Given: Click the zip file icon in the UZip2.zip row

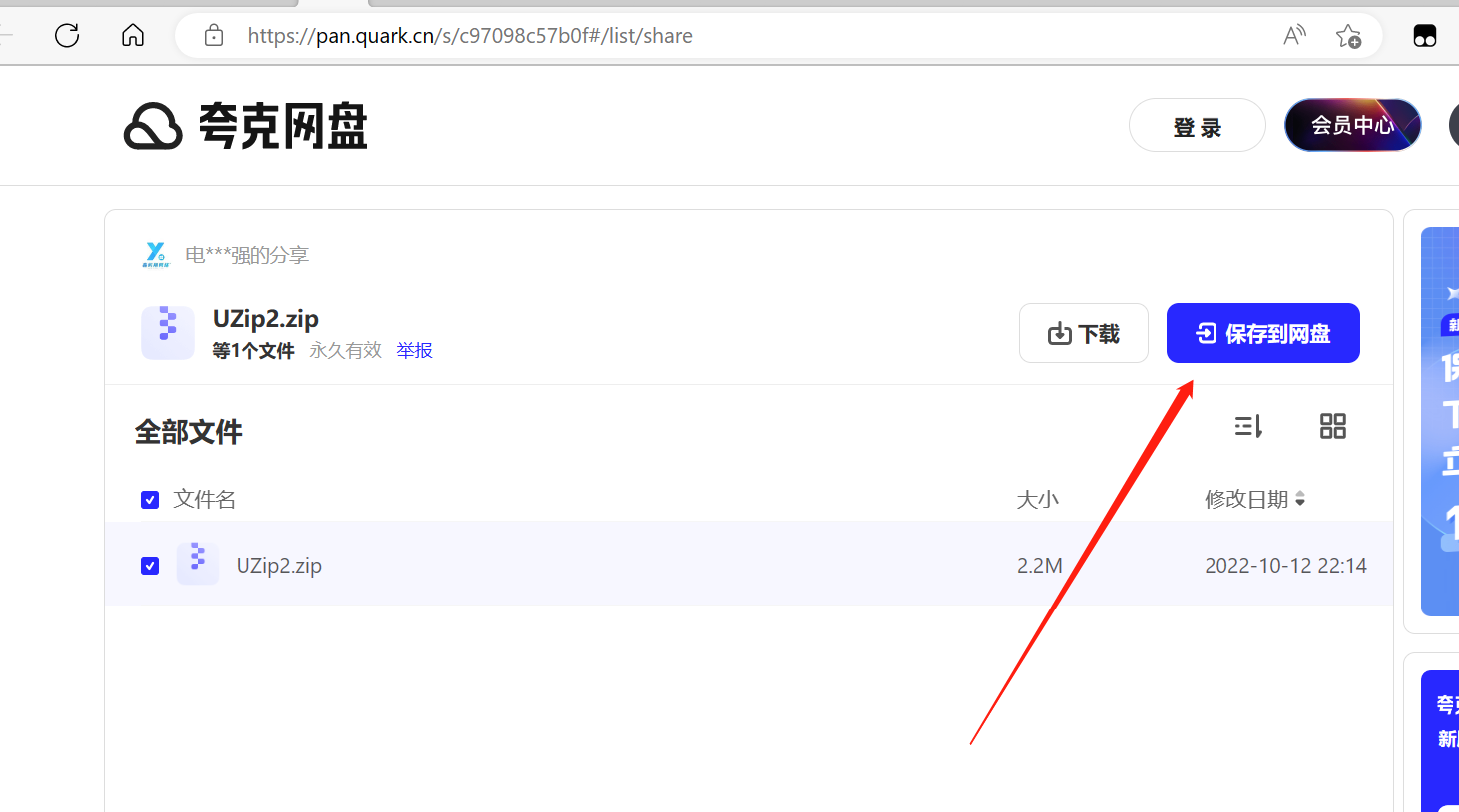Looking at the screenshot, I should 198,564.
